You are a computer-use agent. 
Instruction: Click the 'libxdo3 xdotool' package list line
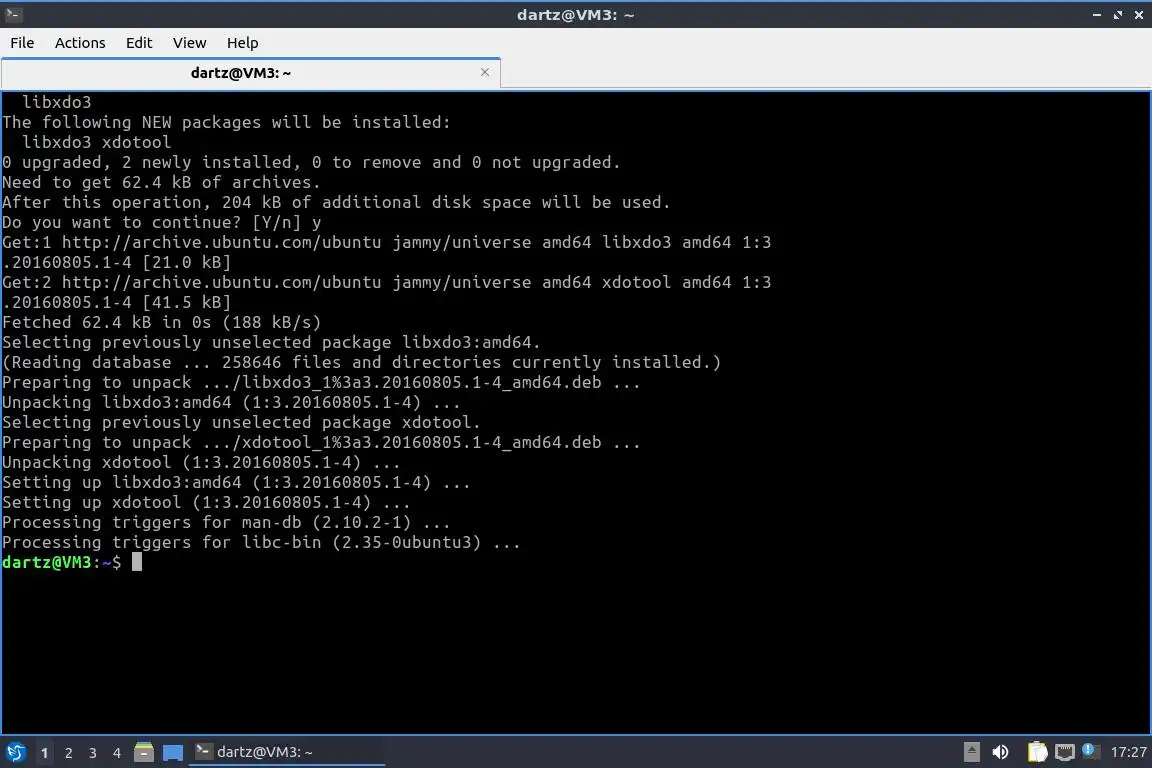click(96, 142)
